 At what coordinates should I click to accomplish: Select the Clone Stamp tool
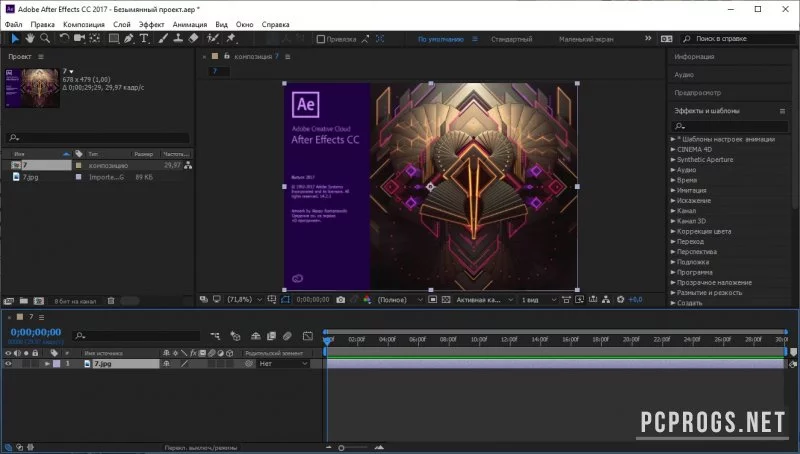178,38
